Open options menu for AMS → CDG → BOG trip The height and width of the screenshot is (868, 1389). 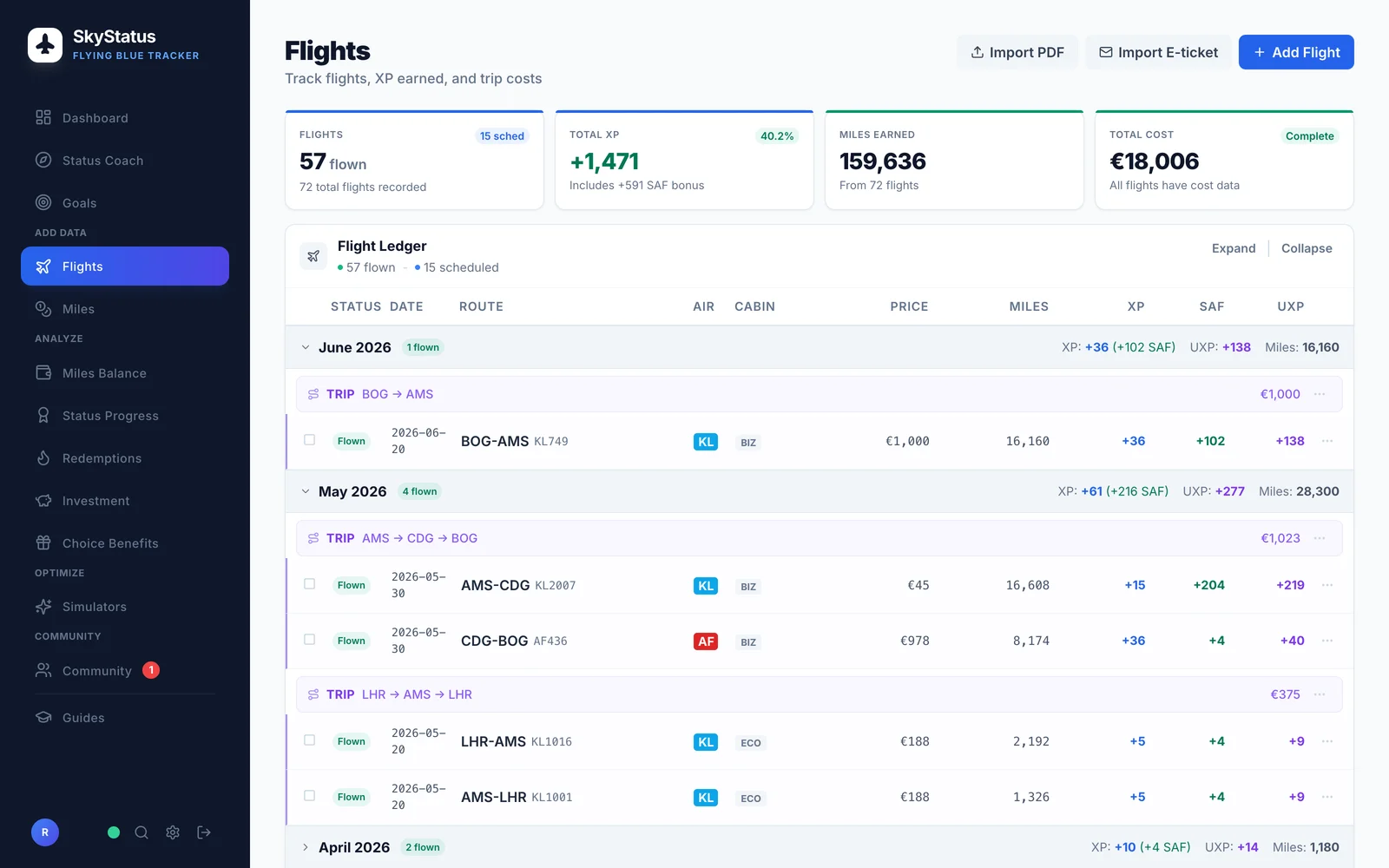1320,538
